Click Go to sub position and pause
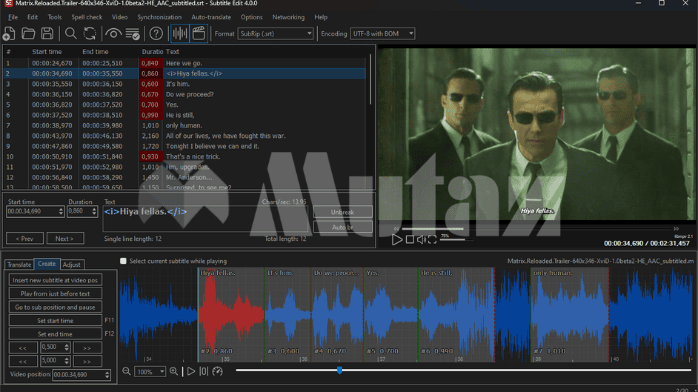Image resolution: width=698 pixels, height=392 pixels. tap(55, 307)
